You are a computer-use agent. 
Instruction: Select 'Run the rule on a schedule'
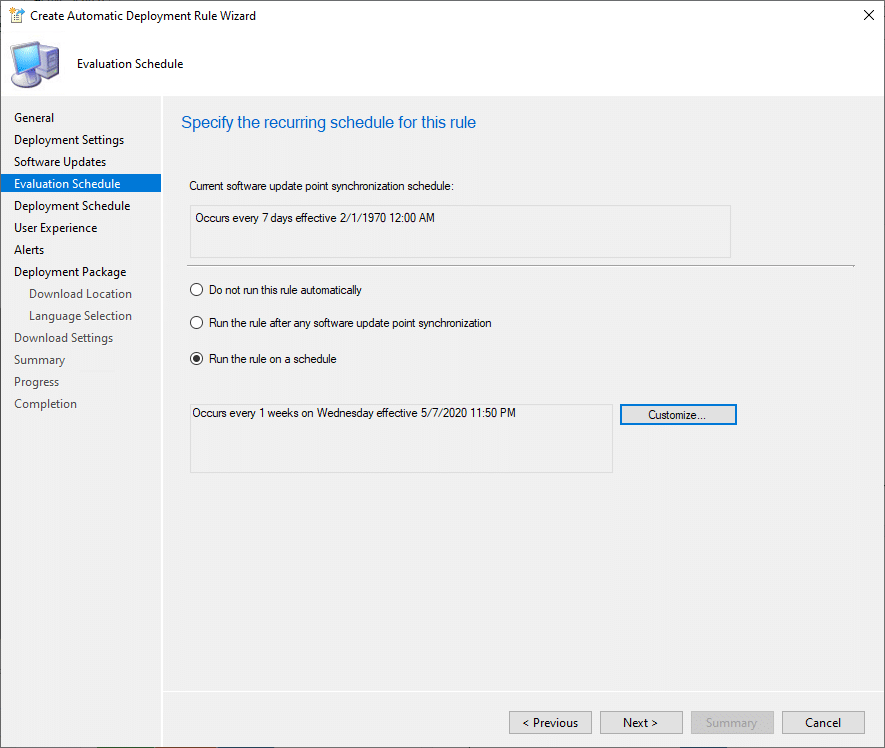tap(197, 359)
